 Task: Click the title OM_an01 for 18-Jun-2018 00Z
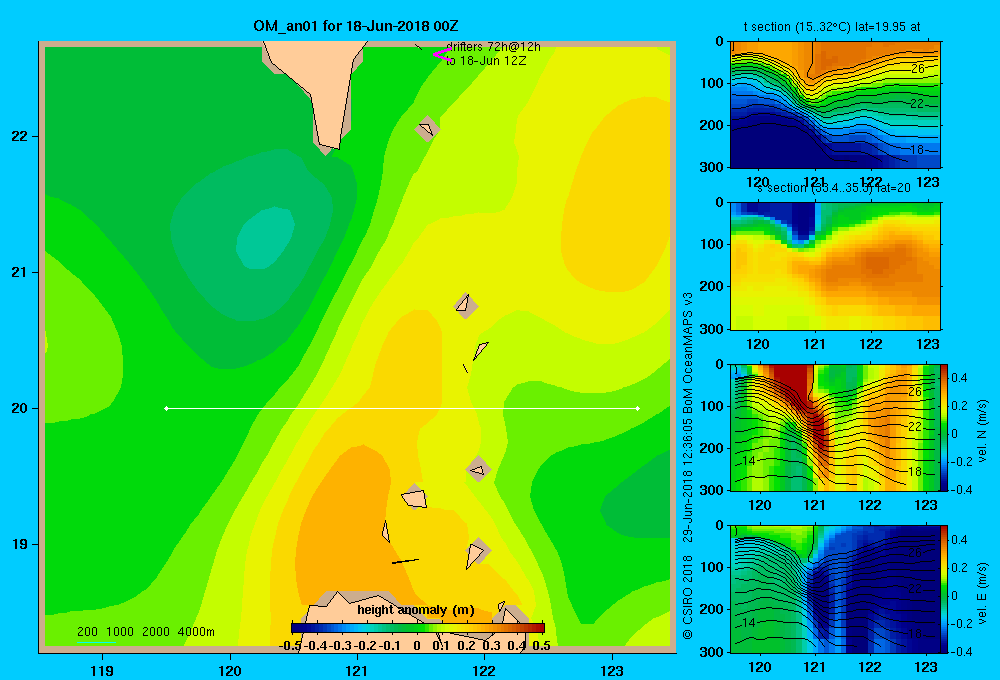tap(355, 26)
